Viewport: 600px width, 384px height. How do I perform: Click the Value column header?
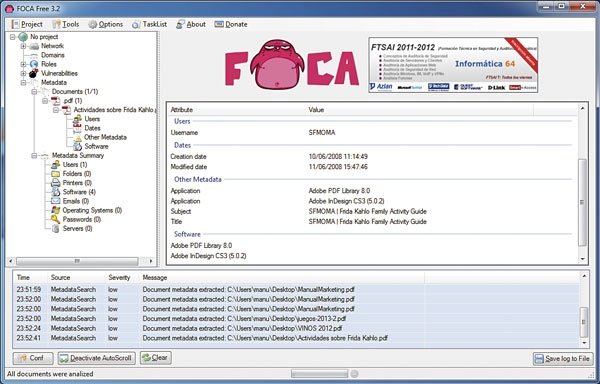tap(420, 110)
